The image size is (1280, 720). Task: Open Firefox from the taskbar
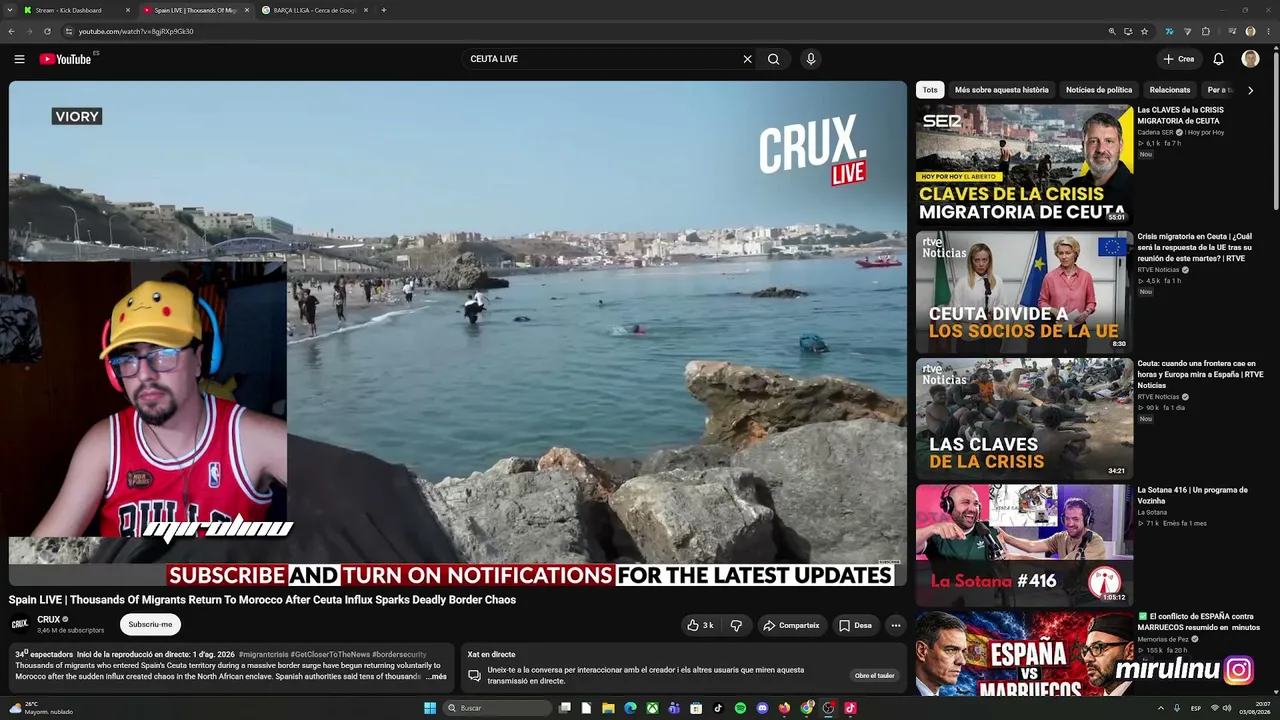coord(784,708)
